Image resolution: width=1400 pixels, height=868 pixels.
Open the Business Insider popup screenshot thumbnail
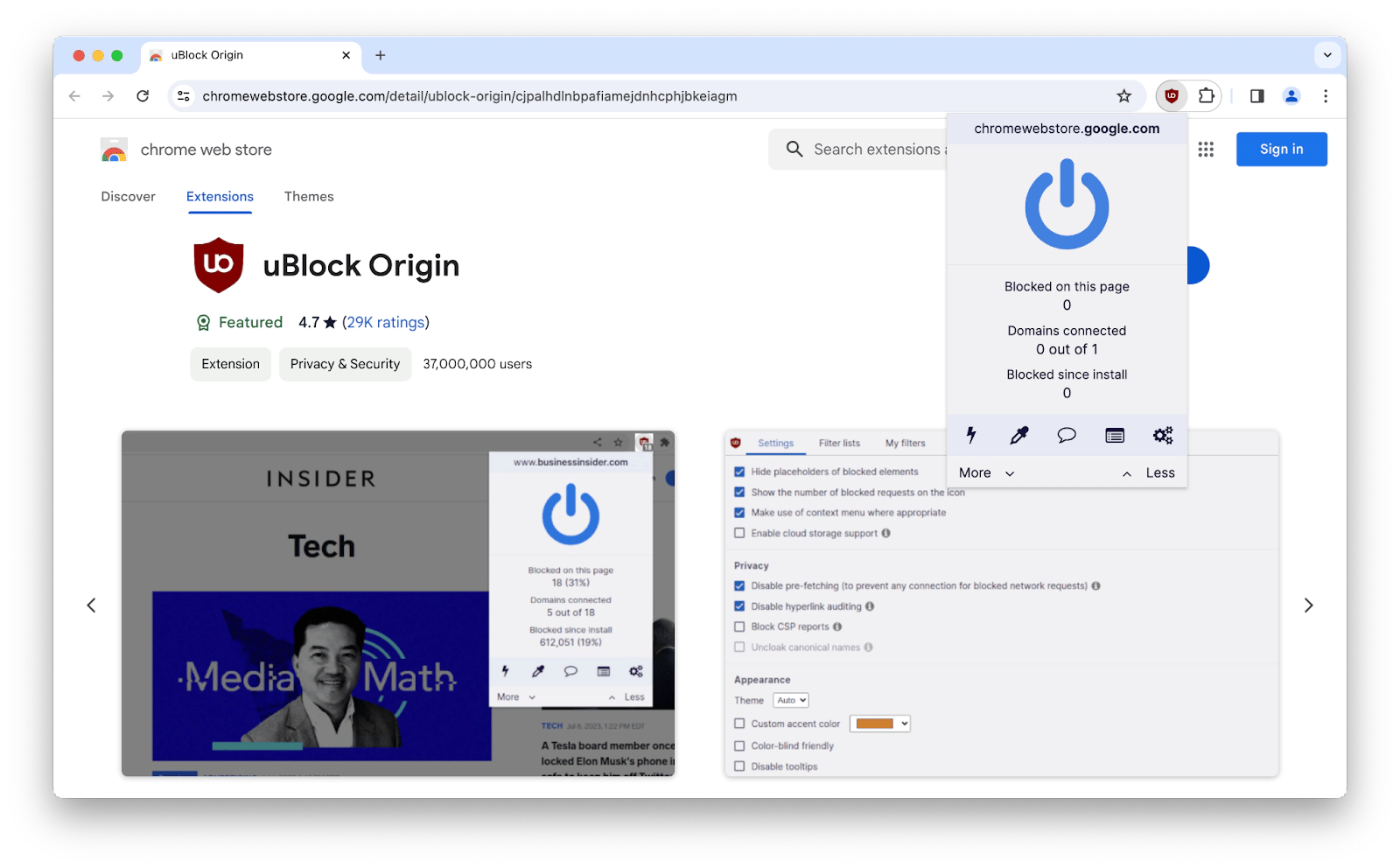point(398,604)
